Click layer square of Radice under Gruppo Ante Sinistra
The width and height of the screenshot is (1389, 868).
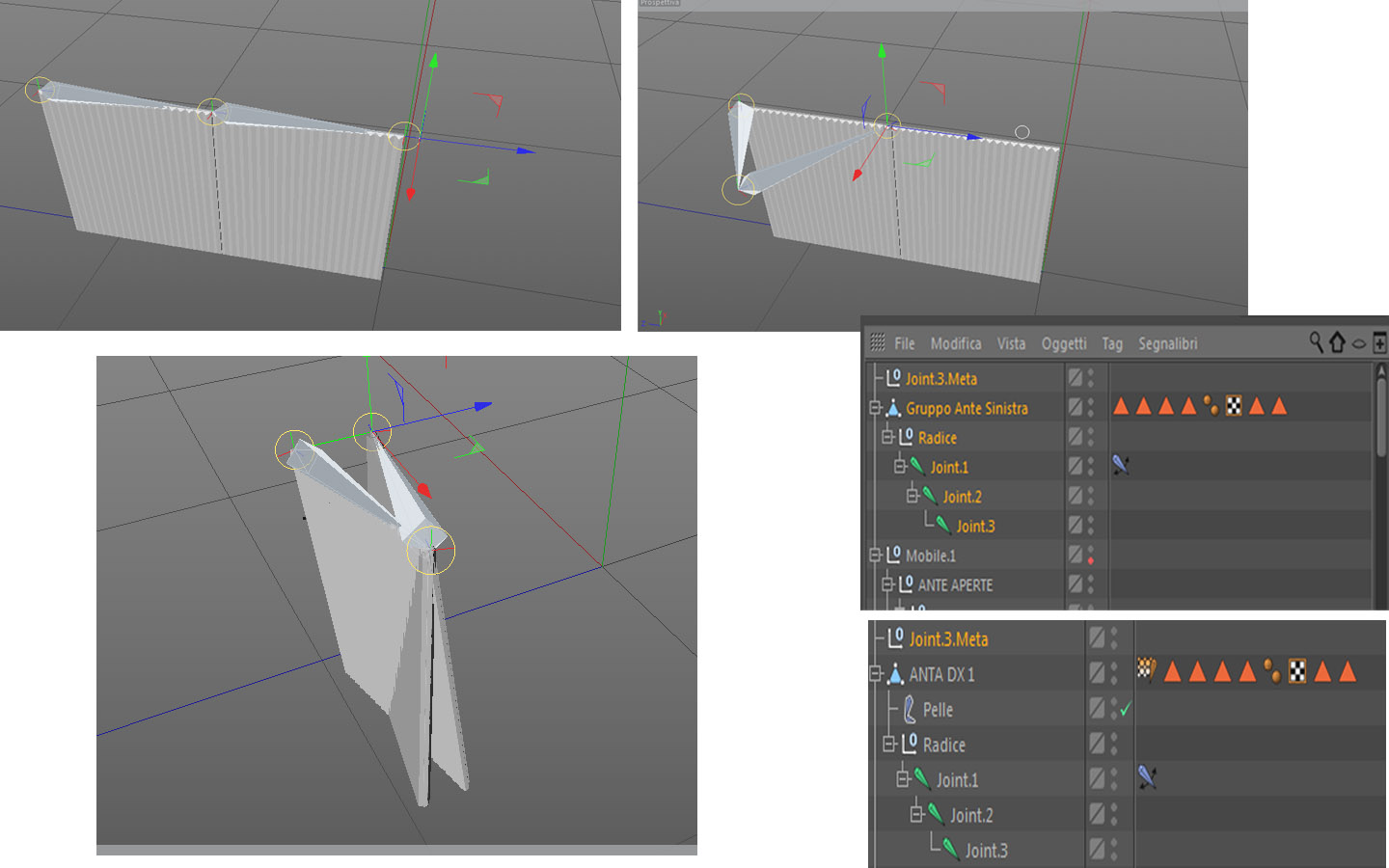[1075, 437]
